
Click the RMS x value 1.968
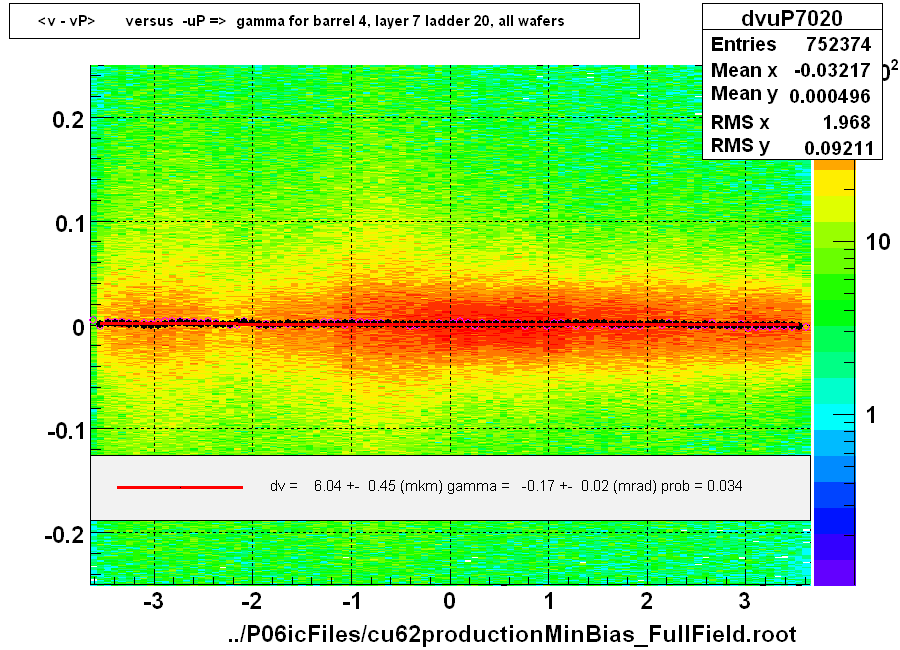(847, 122)
